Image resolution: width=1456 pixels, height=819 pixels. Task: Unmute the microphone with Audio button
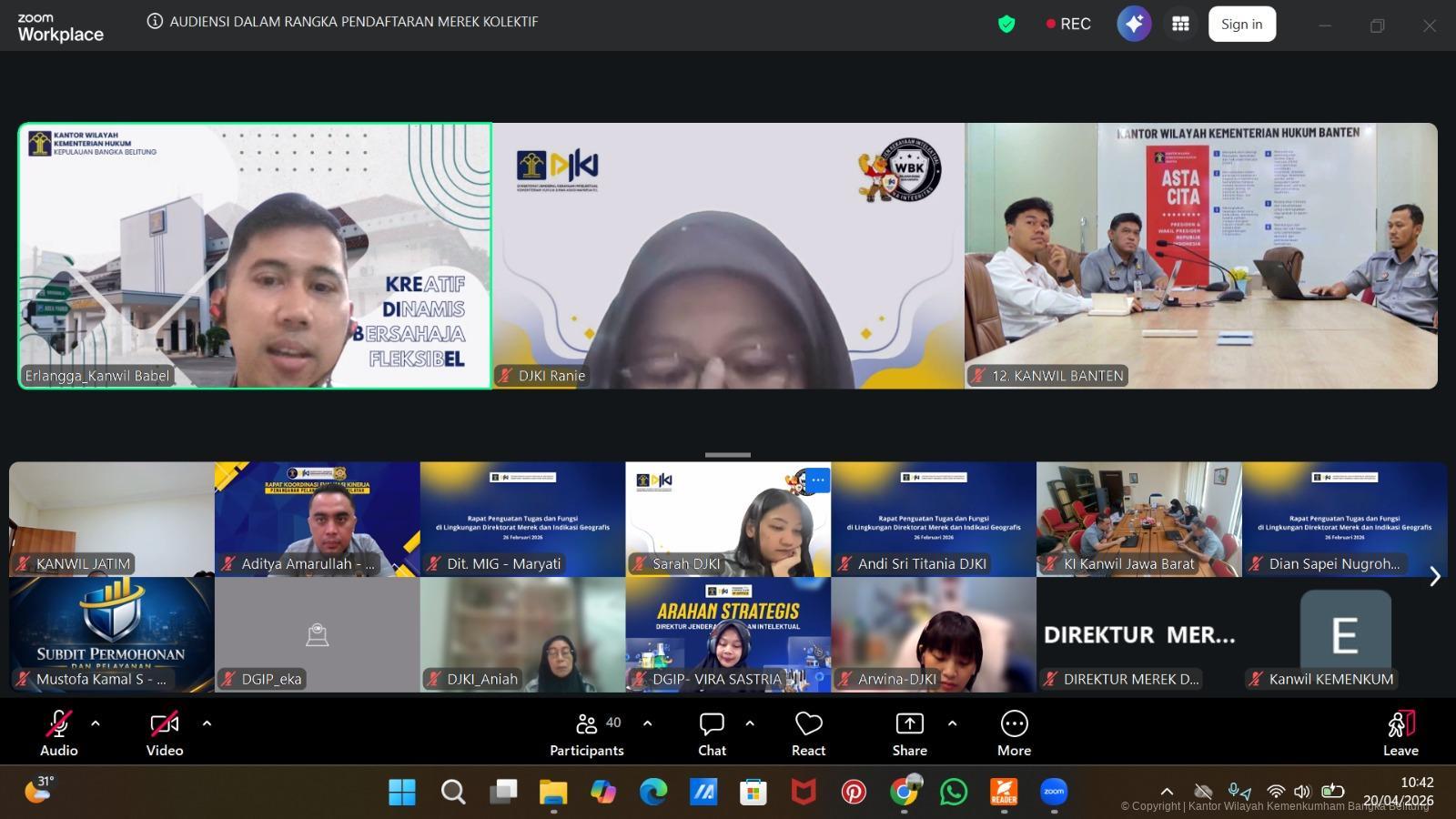click(58, 733)
